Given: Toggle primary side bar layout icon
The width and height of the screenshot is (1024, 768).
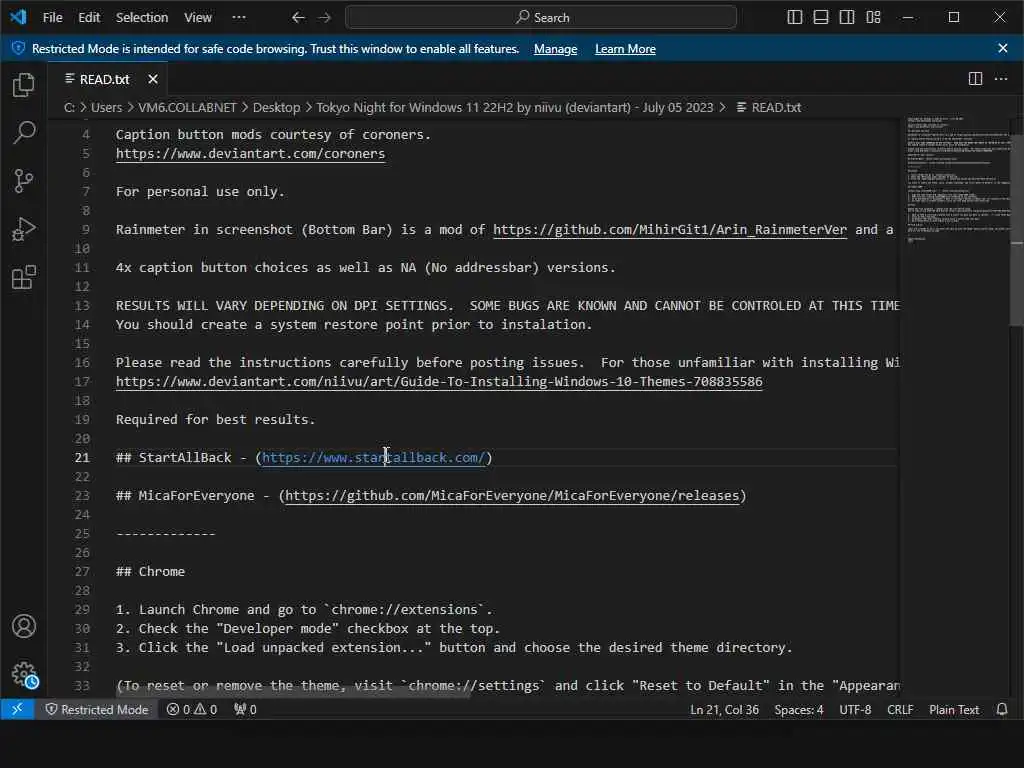Looking at the screenshot, I should pyautogui.click(x=795, y=18).
